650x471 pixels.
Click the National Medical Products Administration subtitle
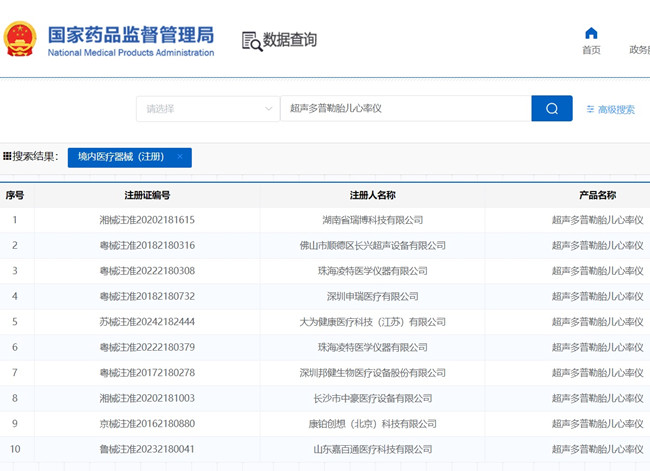click(x=131, y=53)
